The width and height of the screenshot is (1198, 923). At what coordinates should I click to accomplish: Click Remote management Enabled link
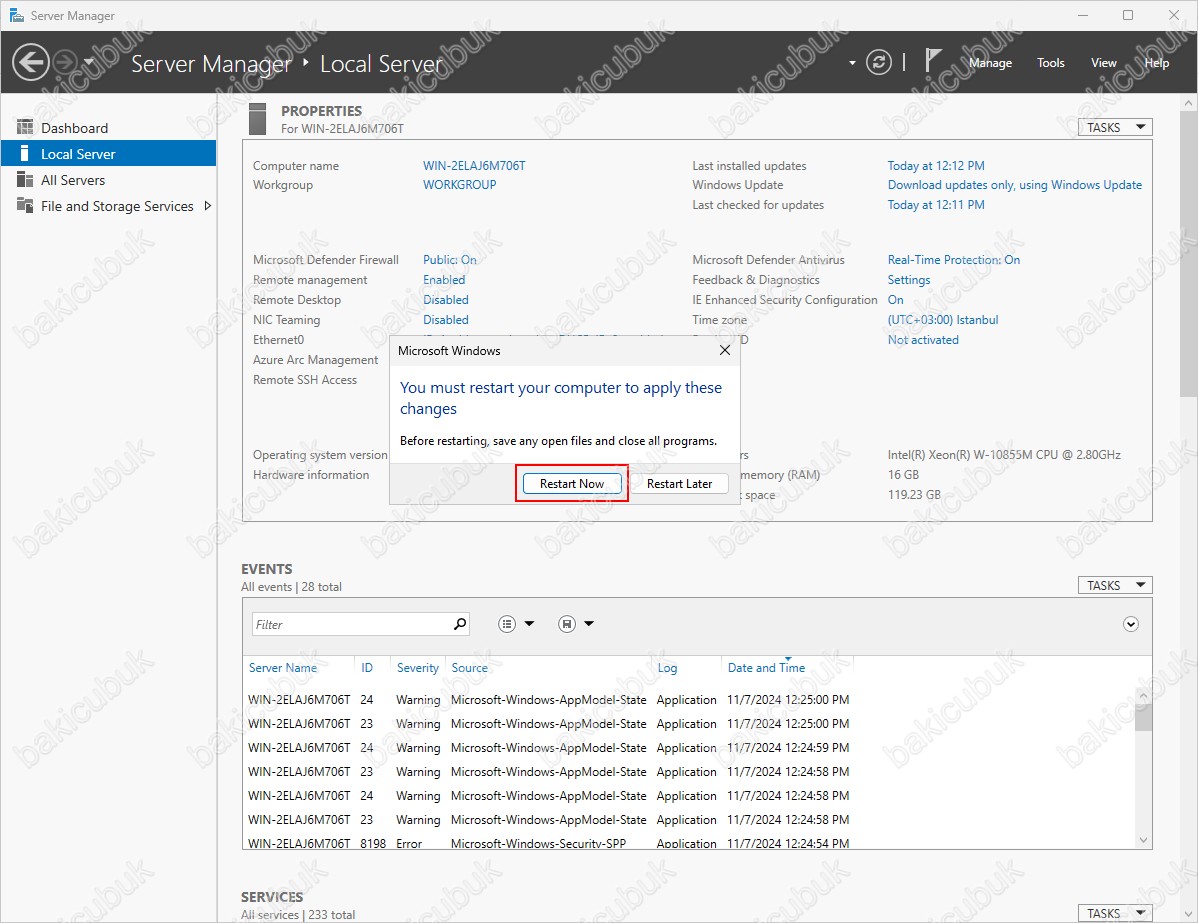click(x=444, y=280)
